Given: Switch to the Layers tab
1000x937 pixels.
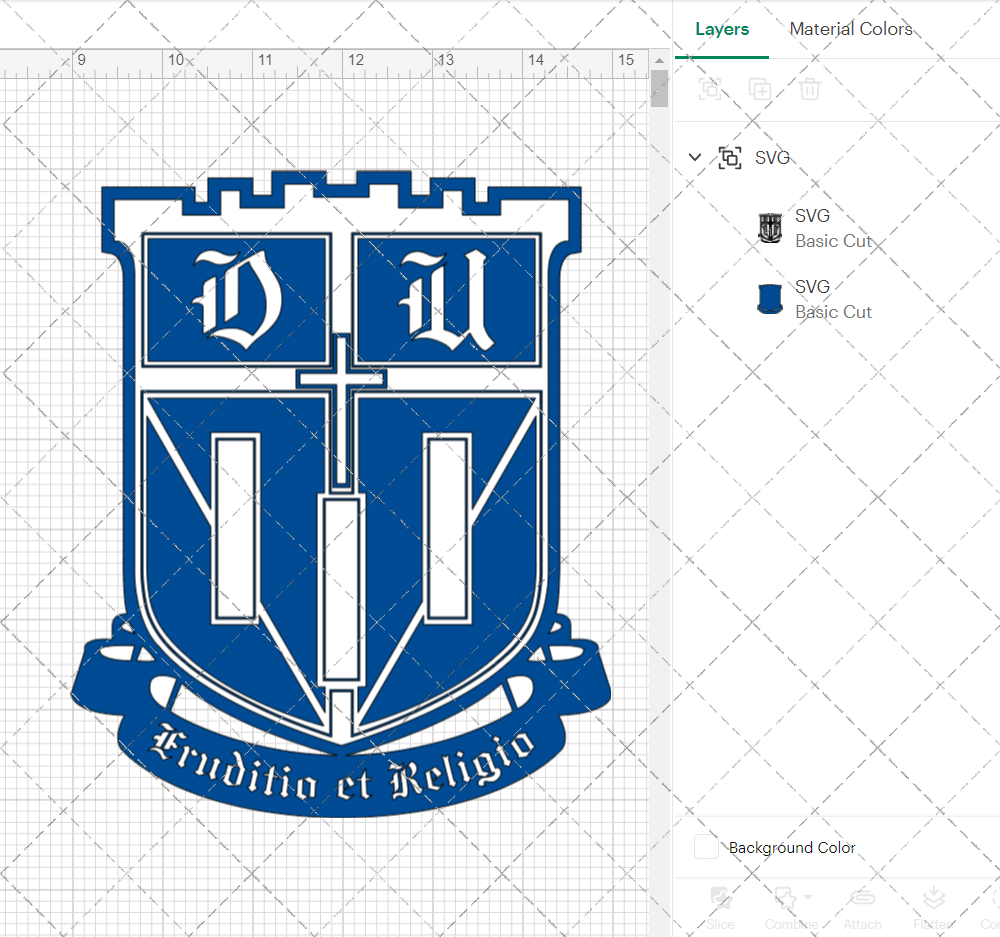Looking at the screenshot, I should (x=722, y=29).
